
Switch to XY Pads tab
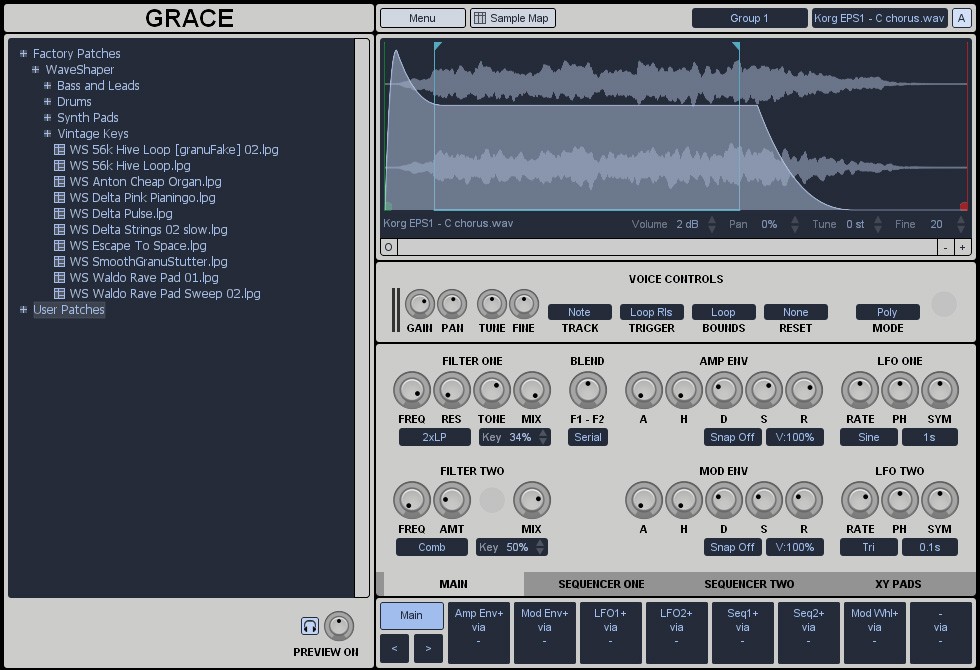point(898,584)
